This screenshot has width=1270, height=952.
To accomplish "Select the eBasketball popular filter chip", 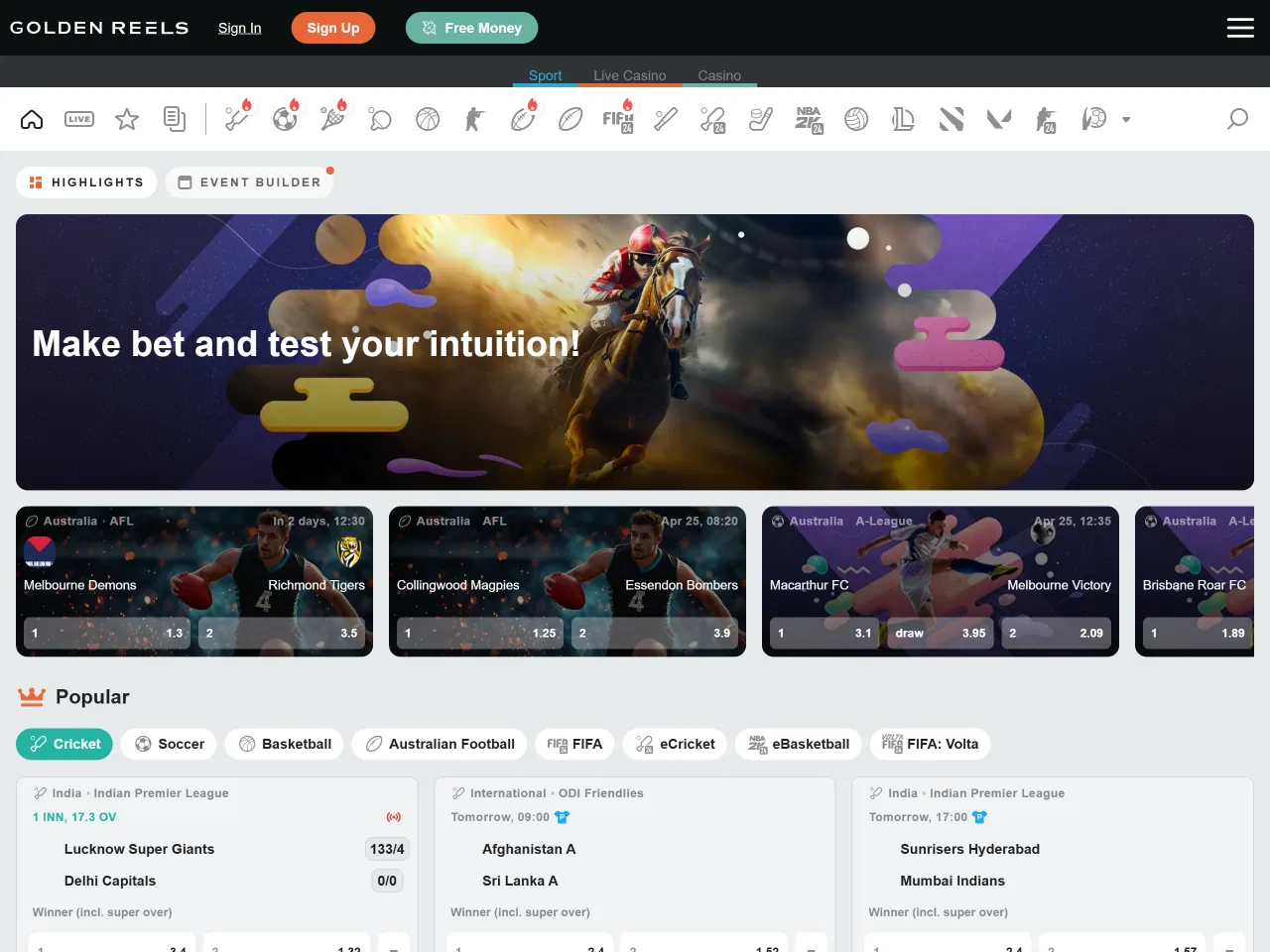I will tap(798, 745).
